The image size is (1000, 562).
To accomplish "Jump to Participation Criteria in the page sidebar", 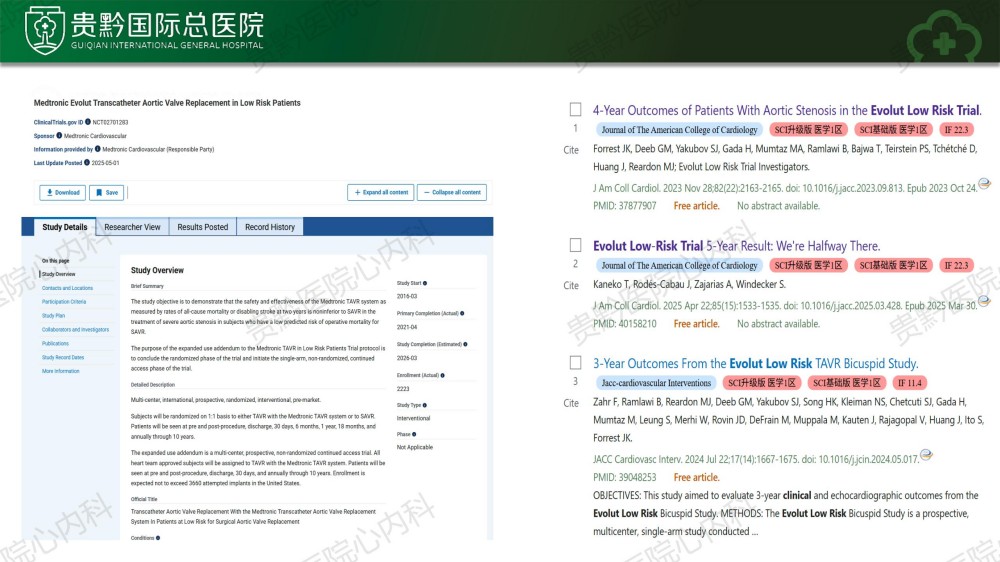I will (x=64, y=301).
